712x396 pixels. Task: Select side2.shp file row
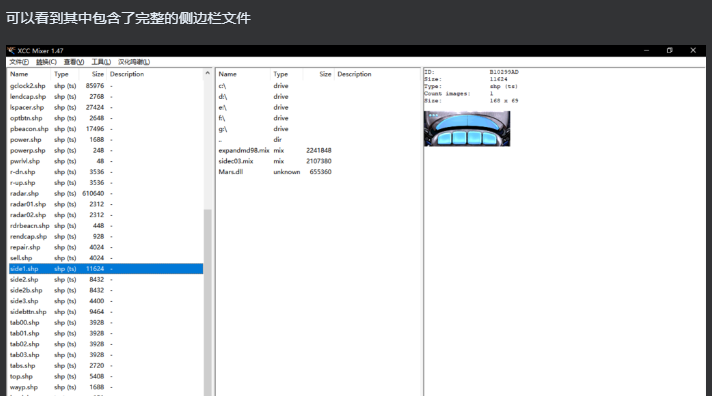[x=106, y=280]
